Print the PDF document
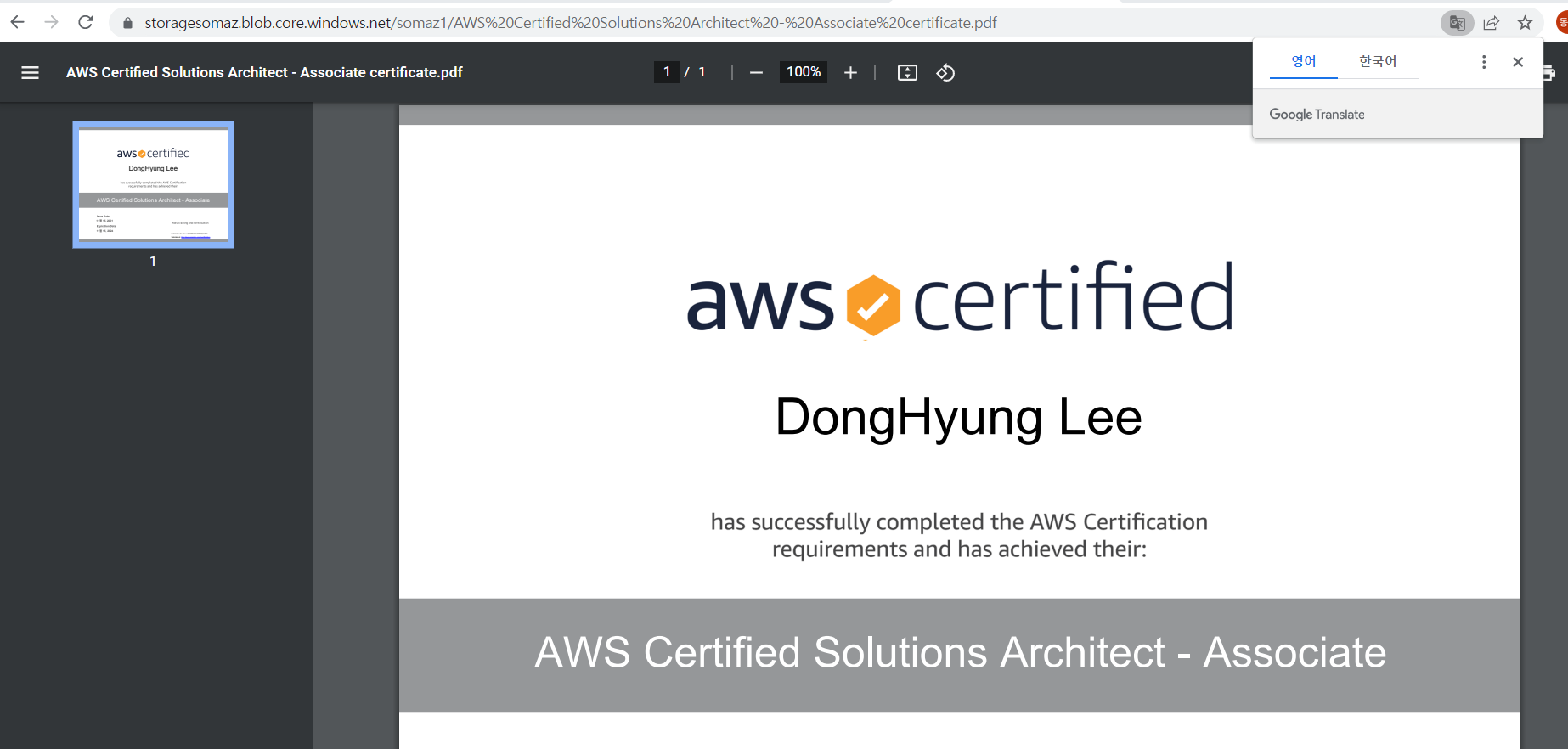Screen dimensions: 1568x749 (1549, 73)
